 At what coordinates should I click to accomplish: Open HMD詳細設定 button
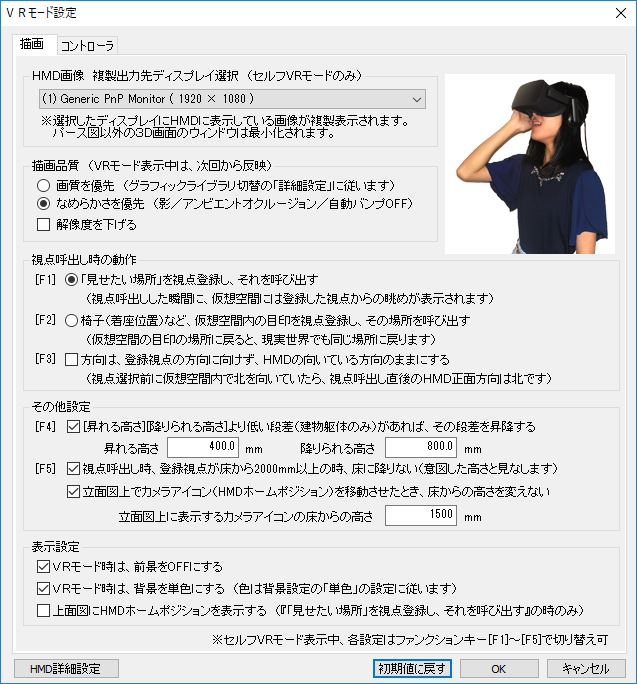click(66, 668)
